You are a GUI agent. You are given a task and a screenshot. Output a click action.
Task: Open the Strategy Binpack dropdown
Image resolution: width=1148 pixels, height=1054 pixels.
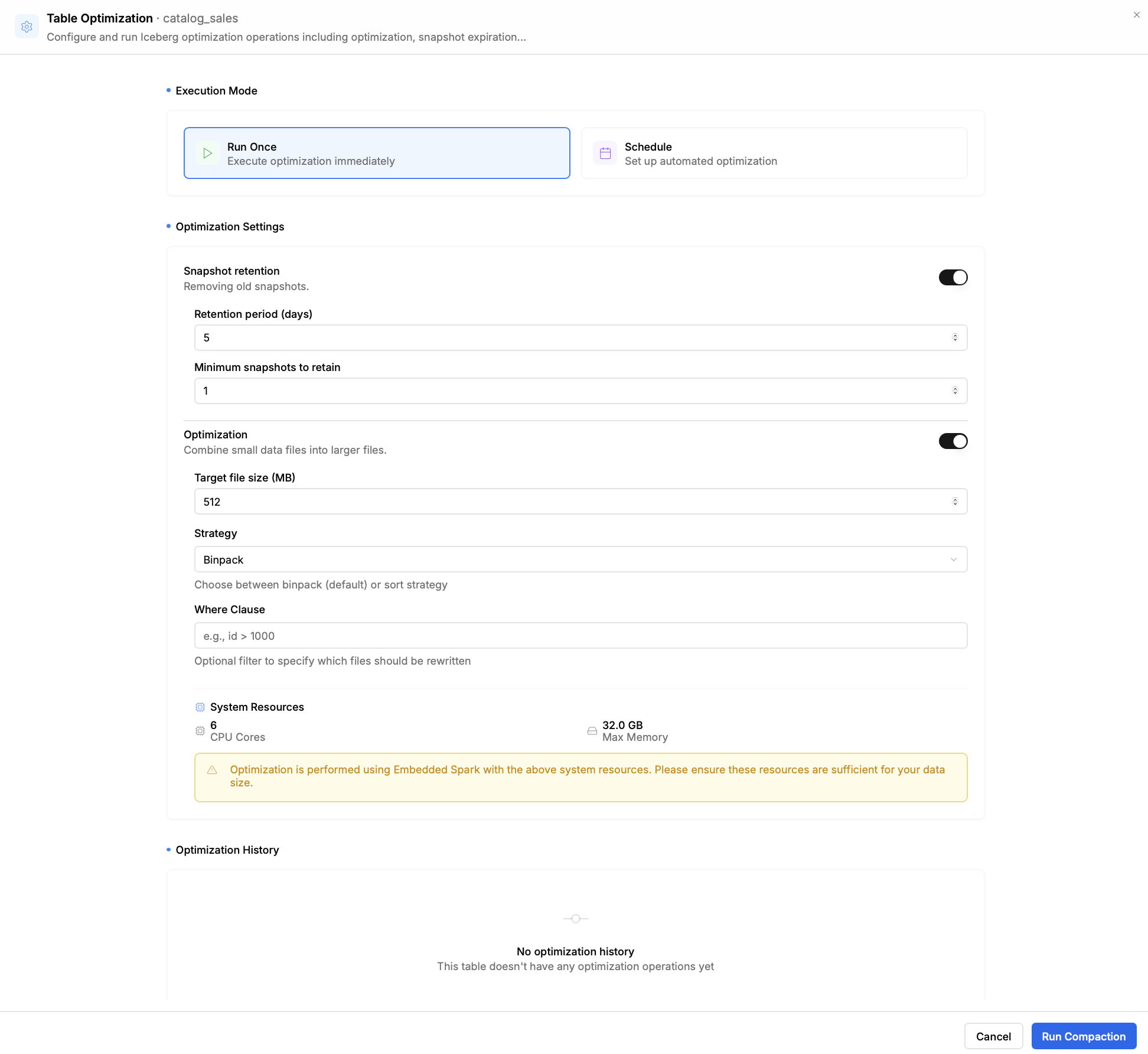(x=580, y=559)
